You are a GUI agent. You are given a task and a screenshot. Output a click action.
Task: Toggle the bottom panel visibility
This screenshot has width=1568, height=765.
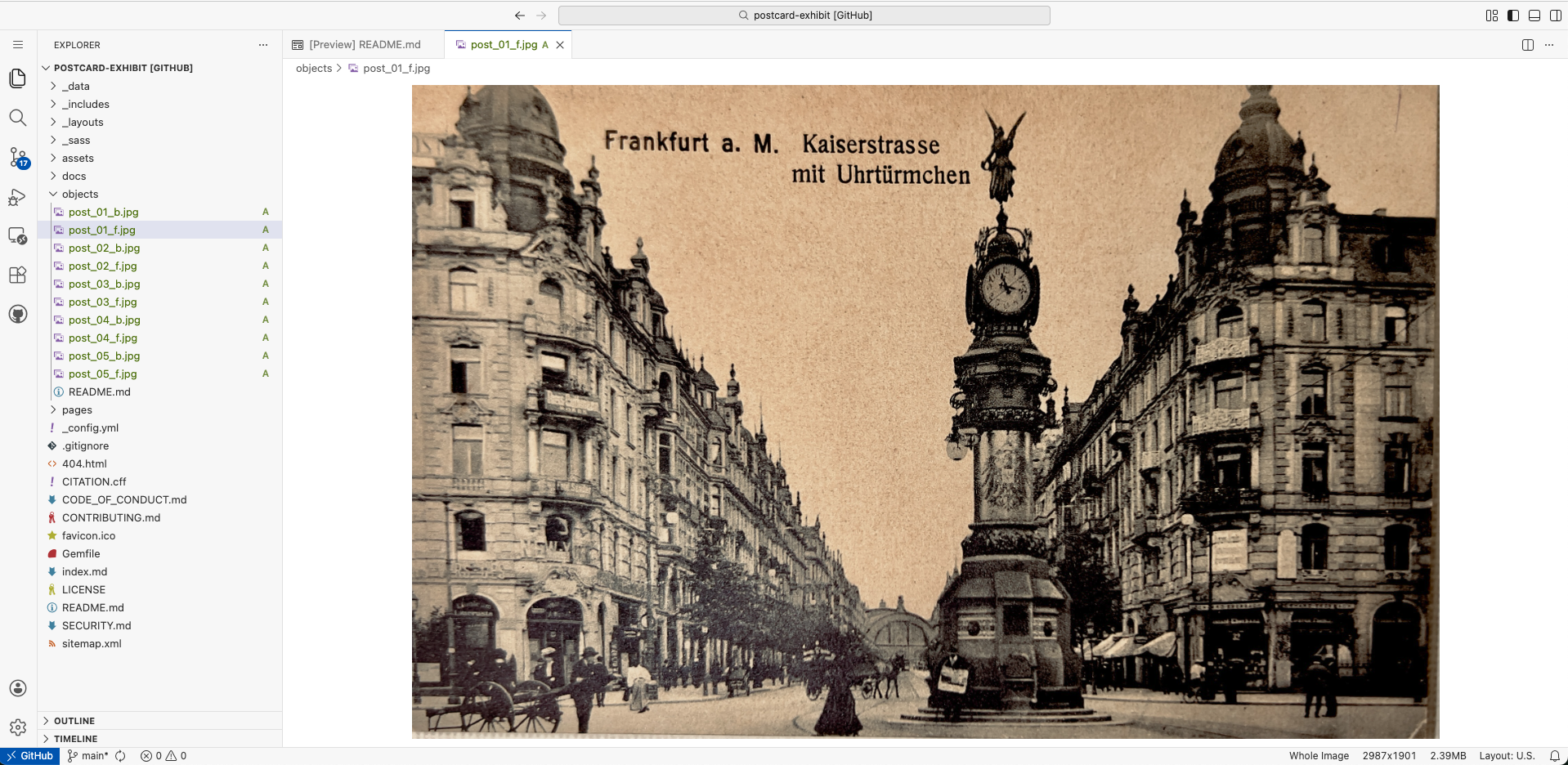[x=1534, y=16]
